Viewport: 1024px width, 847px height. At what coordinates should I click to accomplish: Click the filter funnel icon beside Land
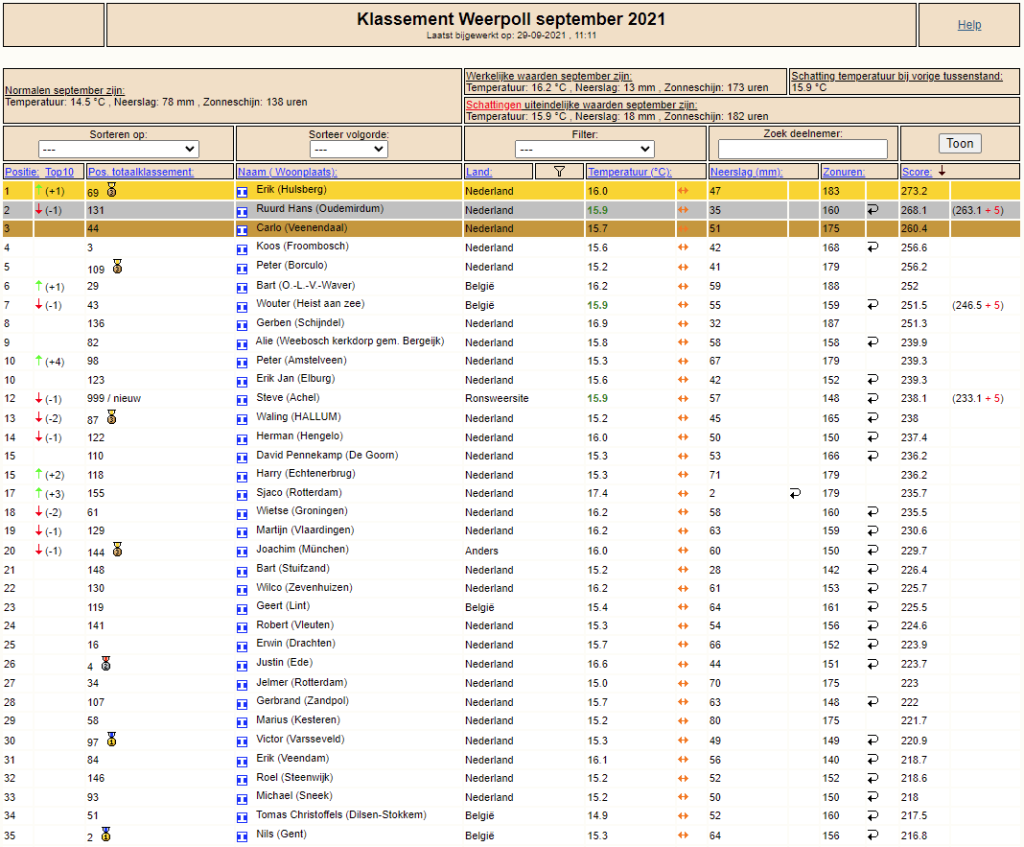coord(559,171)
